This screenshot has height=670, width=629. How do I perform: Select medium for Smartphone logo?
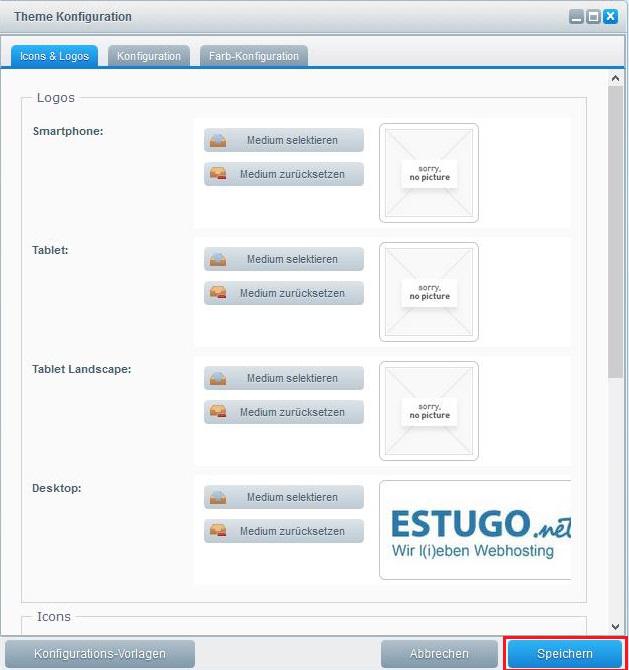click(284, 140)
